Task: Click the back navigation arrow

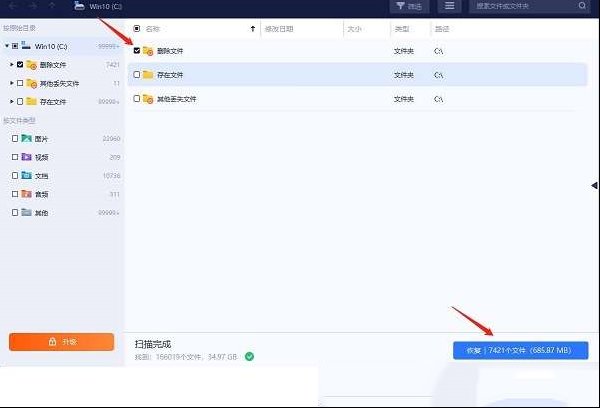Action: [x=13, y=6]
